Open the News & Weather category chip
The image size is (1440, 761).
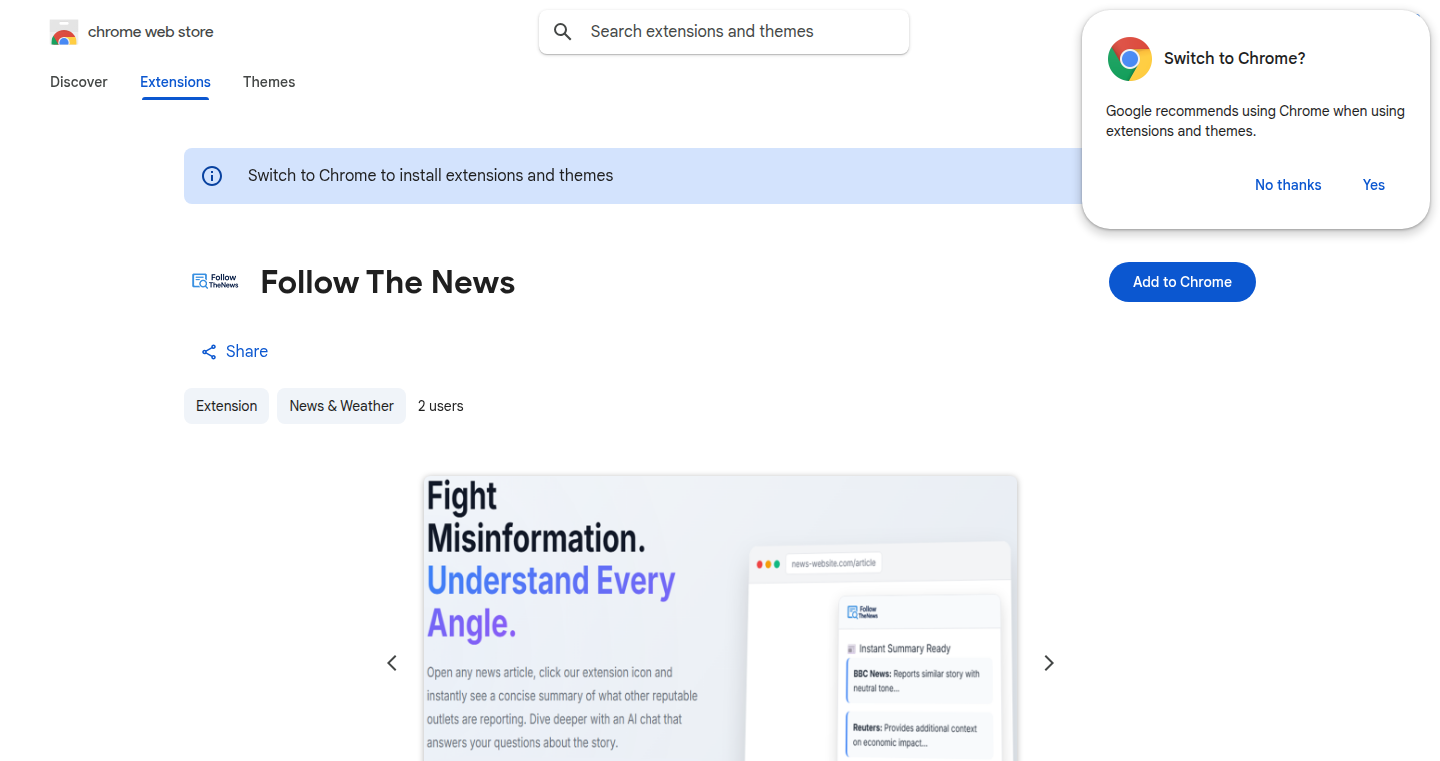(341, 406)
